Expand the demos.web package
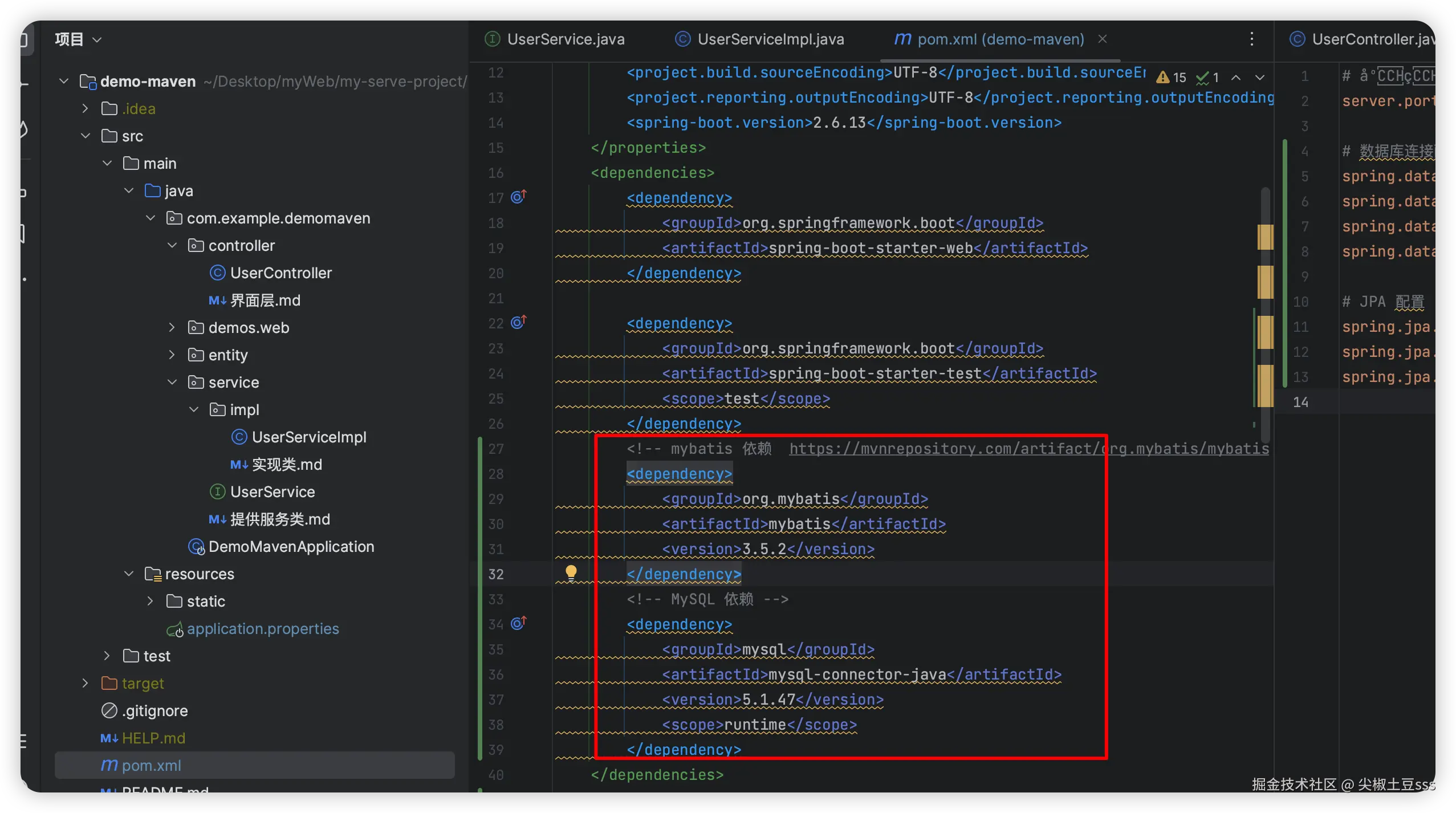1456x813 pixels. [x=172, y=327]
